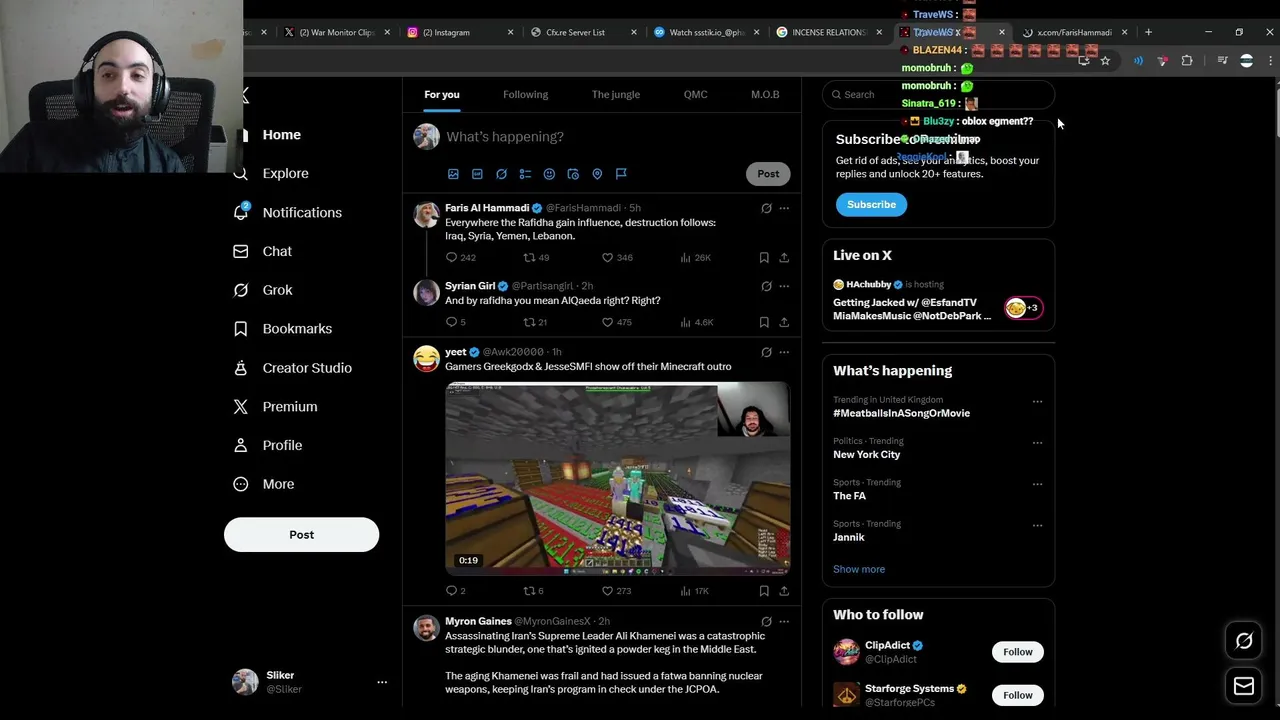Open the Creator Studio icon
The image size is (1280, 720).
pyautogui.click(x=241, y=368)
